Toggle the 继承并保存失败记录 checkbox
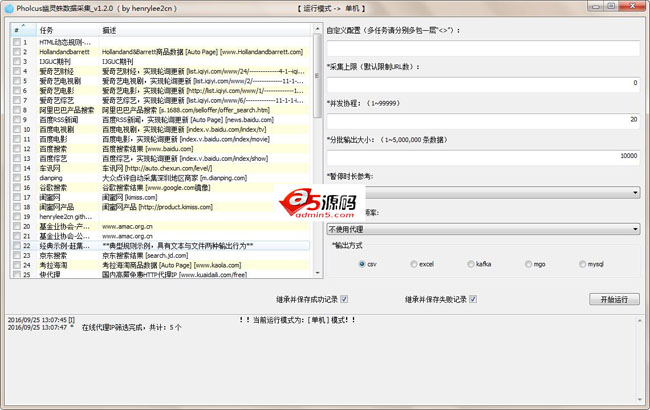Image resolution: width=650 pixels, height=410 pixels. (x=473, y=299)
